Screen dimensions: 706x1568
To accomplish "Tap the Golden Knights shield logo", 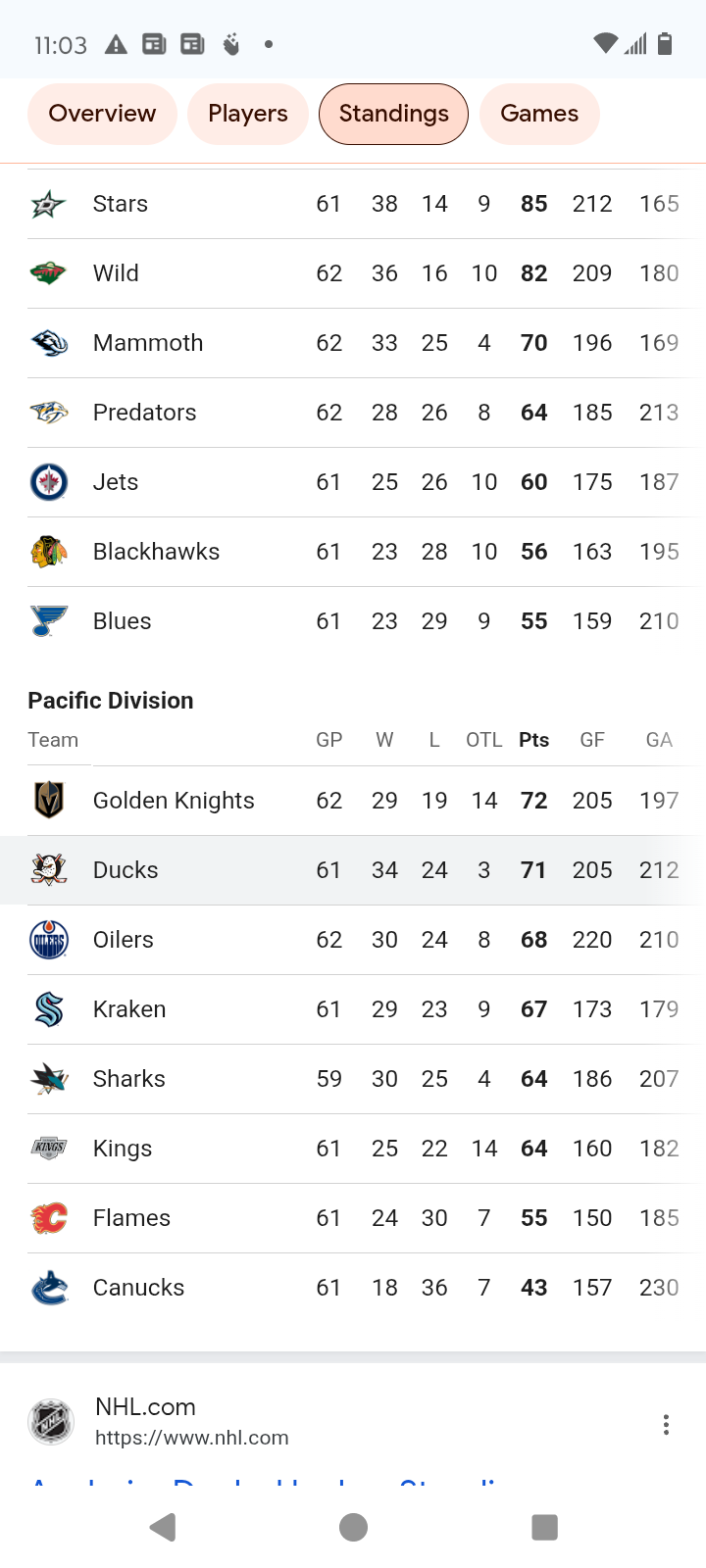I will pos(48,801).
